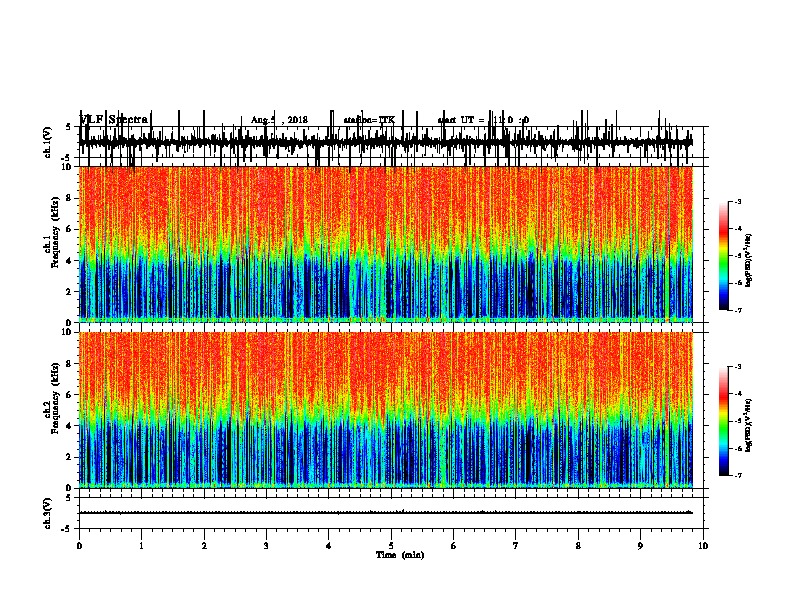The image size is (792, 612).
Task: Click the '4' tick on the time axis
Action: pyautogui.click(x=329, y=546)
